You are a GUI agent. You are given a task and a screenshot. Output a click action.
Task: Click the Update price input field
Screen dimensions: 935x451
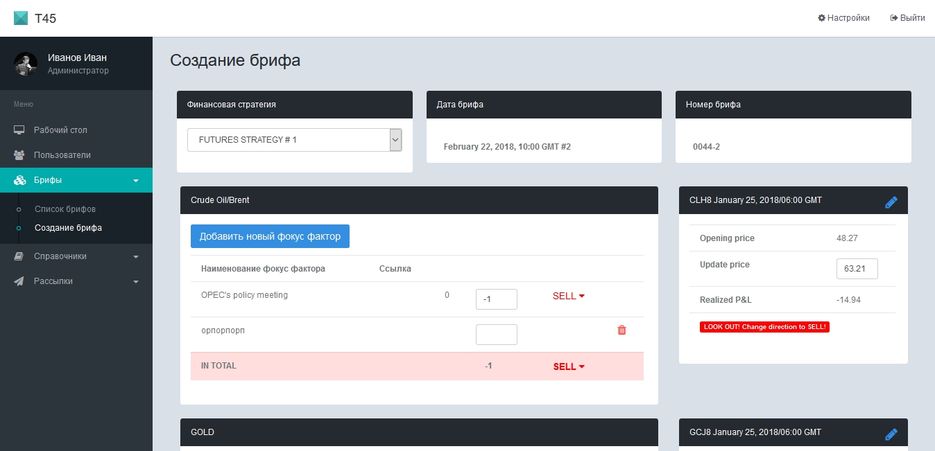857,268
